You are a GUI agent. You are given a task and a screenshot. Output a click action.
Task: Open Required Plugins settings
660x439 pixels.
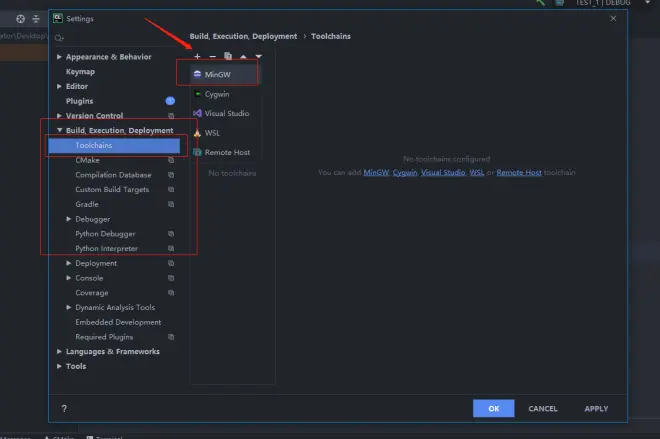104,337
